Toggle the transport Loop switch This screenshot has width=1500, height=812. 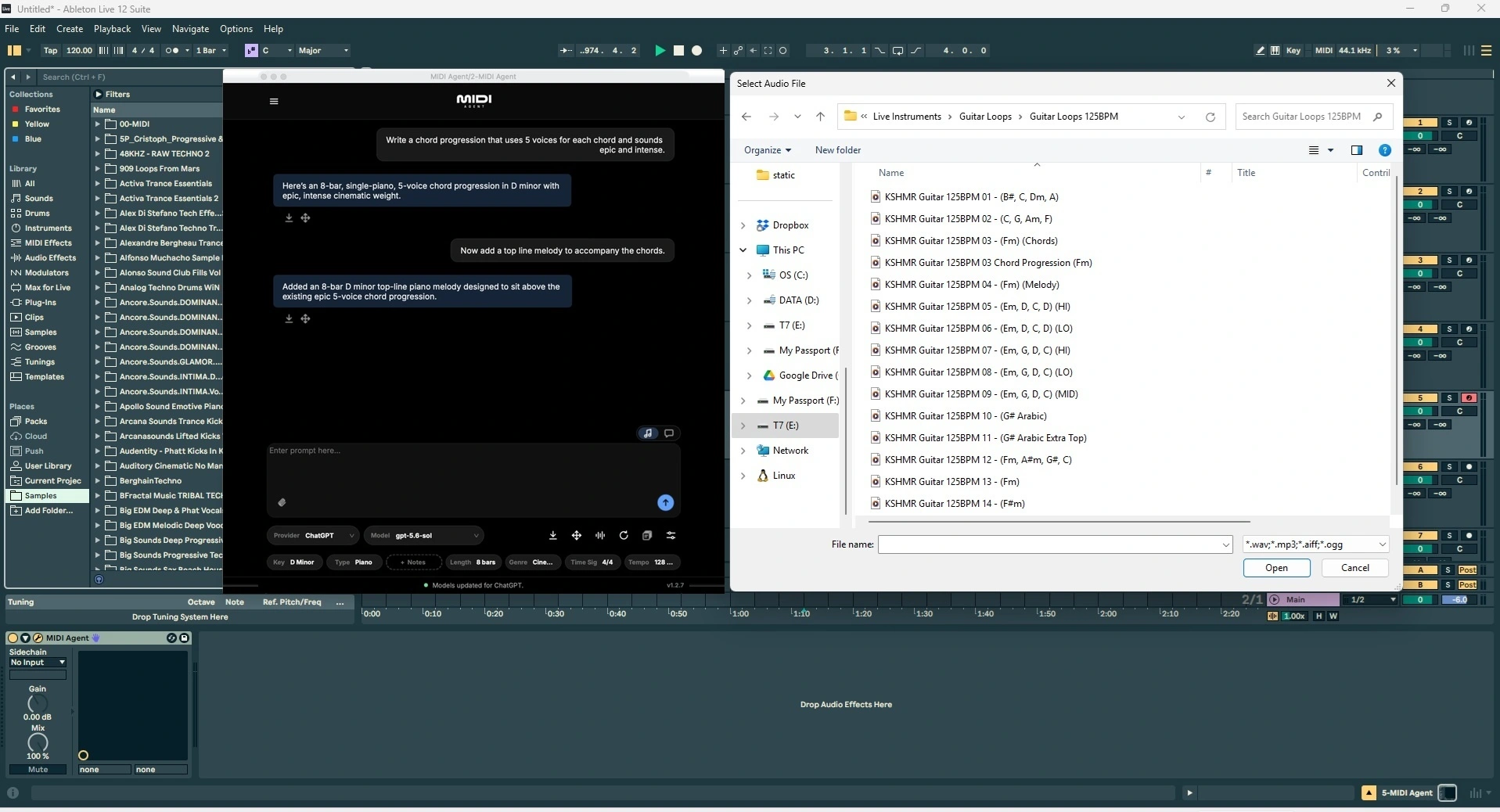(897, 50)
